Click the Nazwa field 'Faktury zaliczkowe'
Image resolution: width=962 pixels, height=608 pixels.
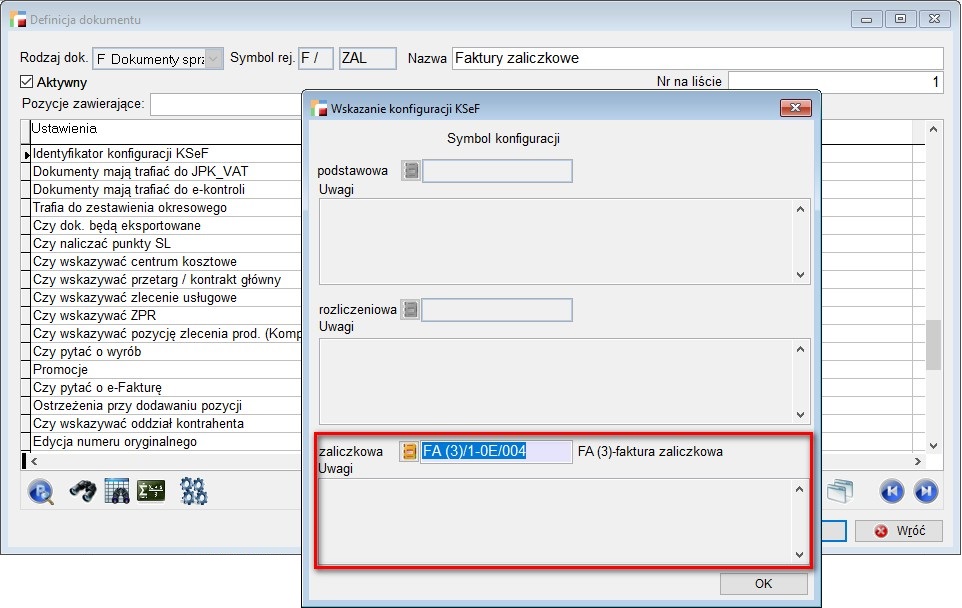696,59
